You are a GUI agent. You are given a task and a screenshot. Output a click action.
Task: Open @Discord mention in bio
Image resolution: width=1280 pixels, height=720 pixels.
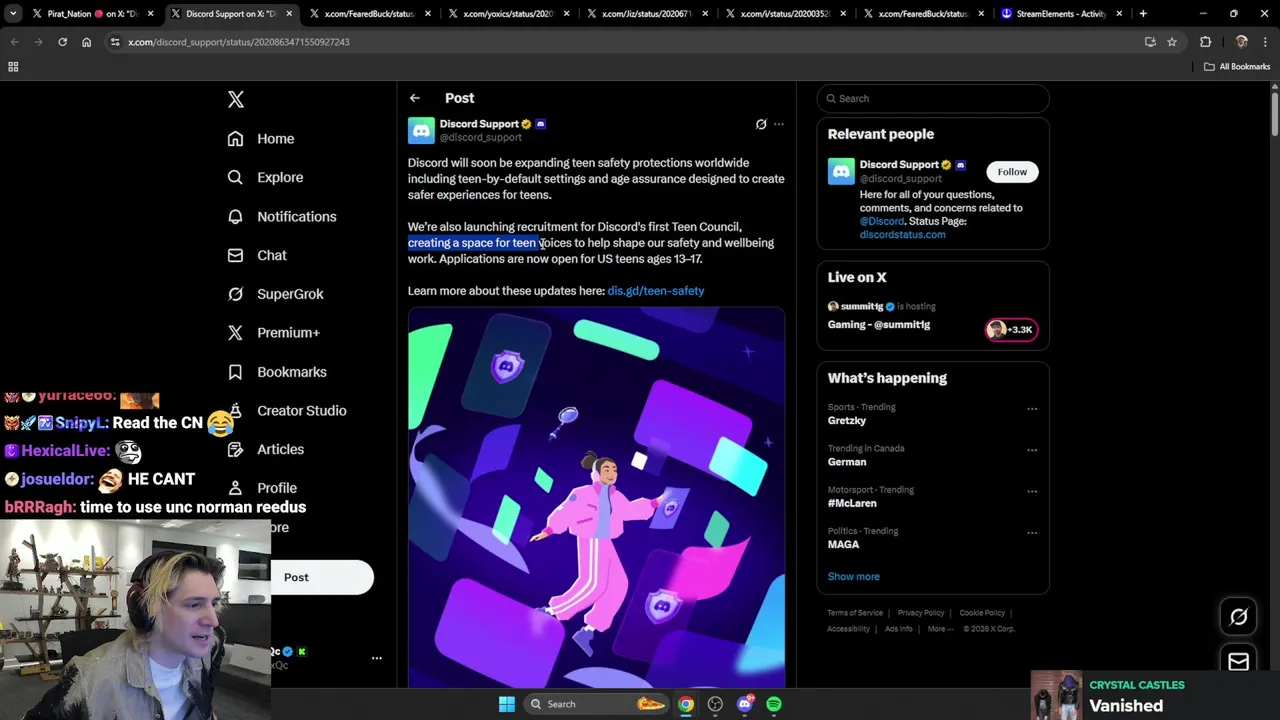click(x=882, y=221)
